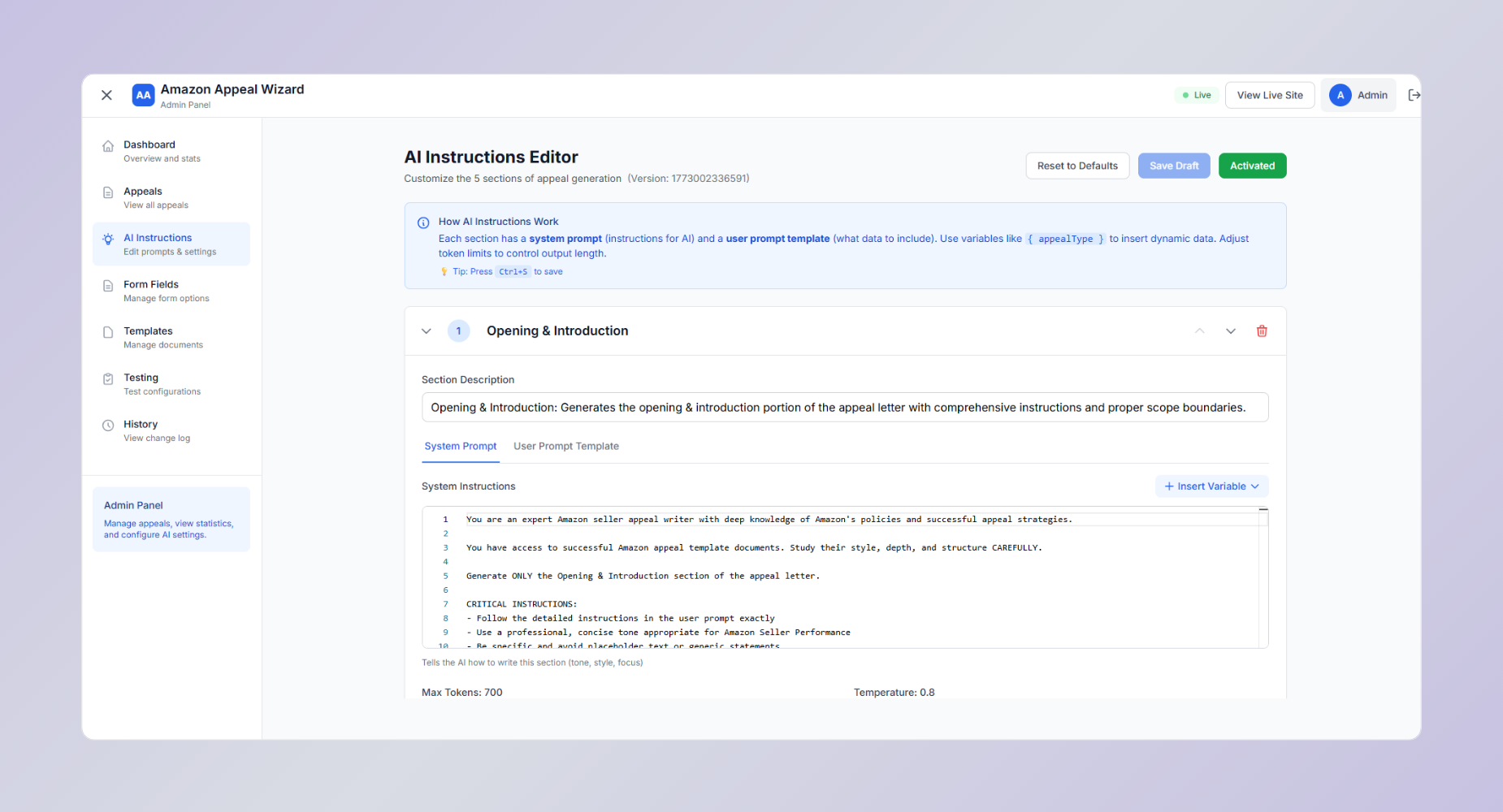Click the Ctrl+S shortcut tip chip
Viewport: 1503px width, 812px height.
point(513,272)
